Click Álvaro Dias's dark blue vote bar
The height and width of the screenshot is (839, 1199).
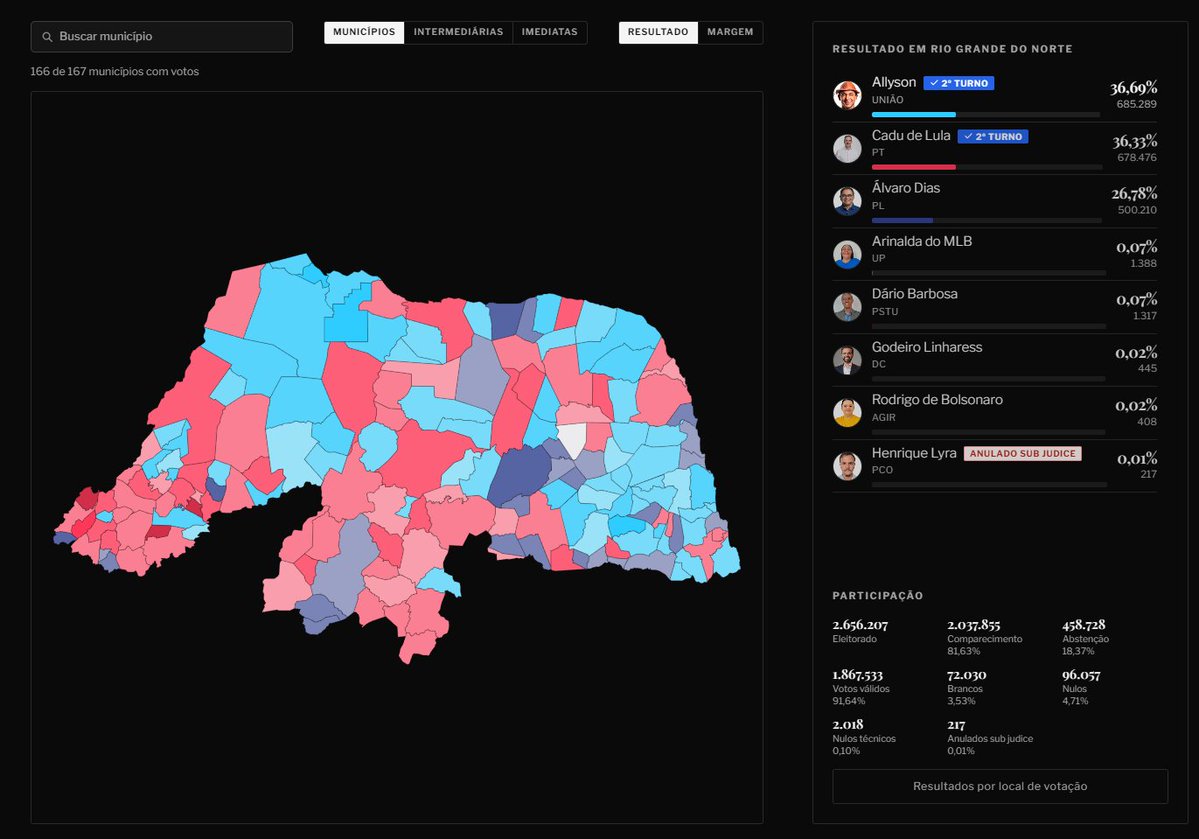(902, 220)
